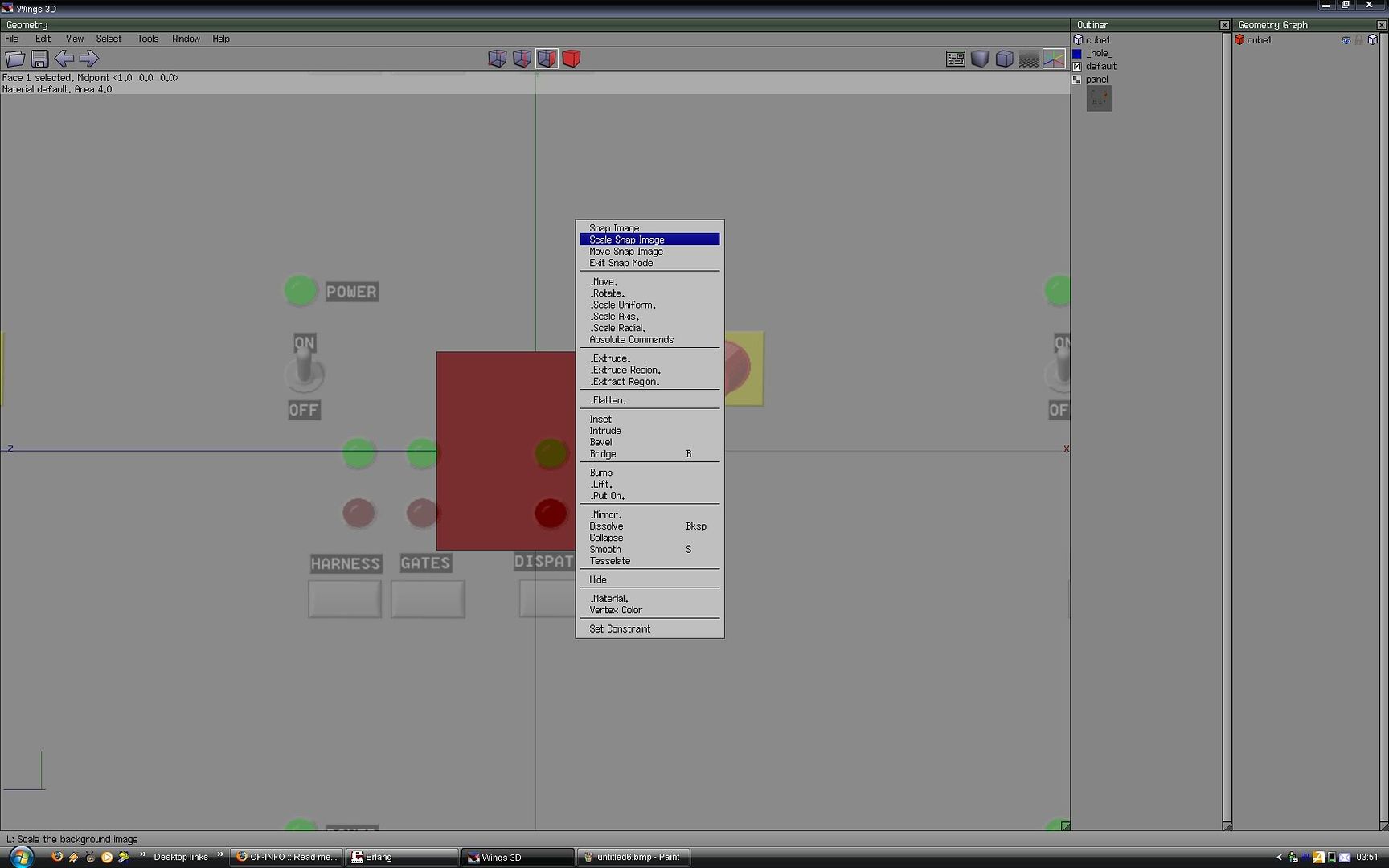
Task: Open the Help menu
Action: pyautogui.click(x=221, y=39)
